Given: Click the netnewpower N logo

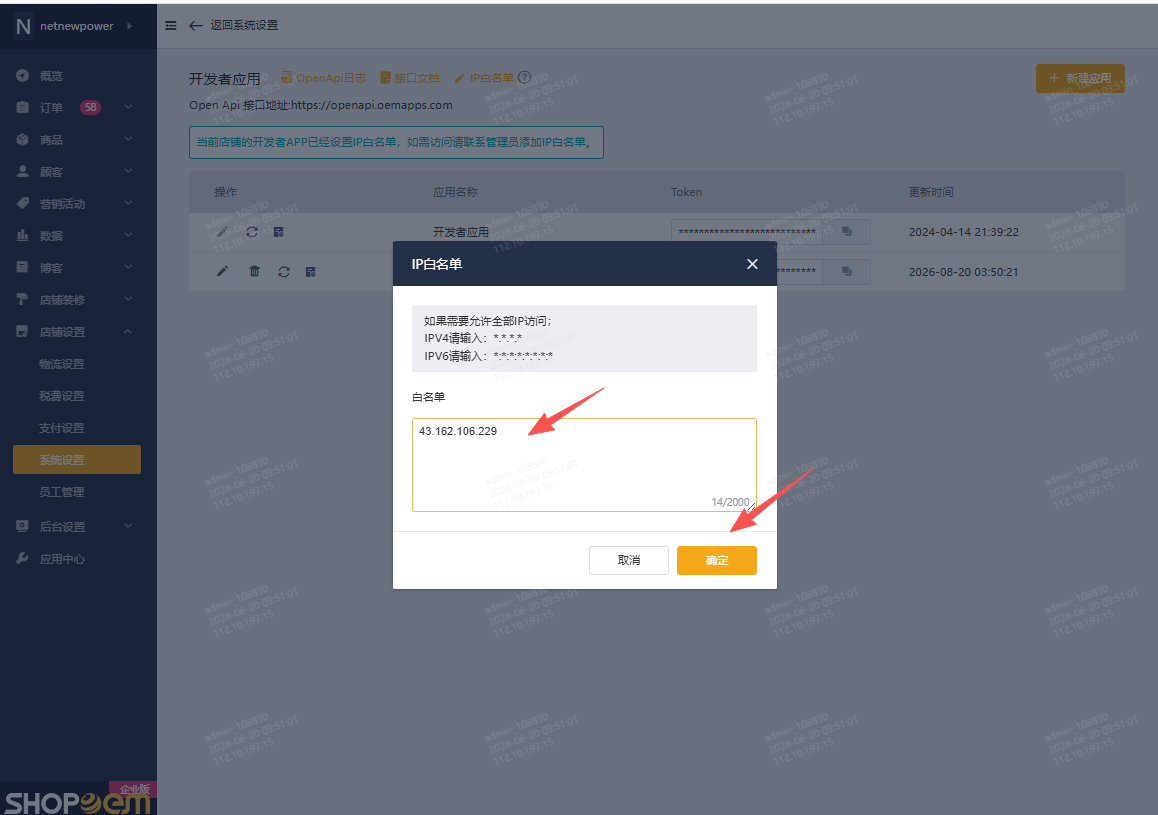Looking at the screenshot, I should (x=23, y=27).
